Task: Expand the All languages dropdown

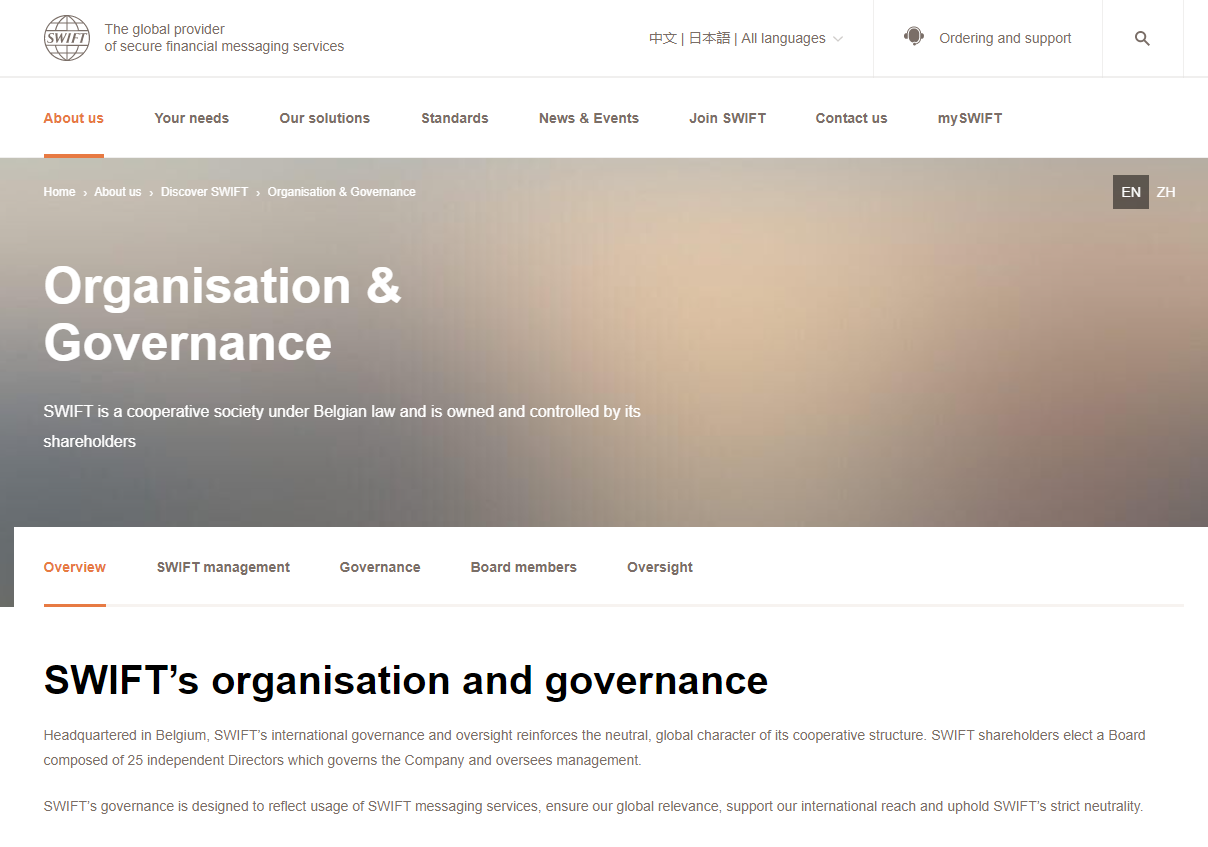Action: point(792,38)
